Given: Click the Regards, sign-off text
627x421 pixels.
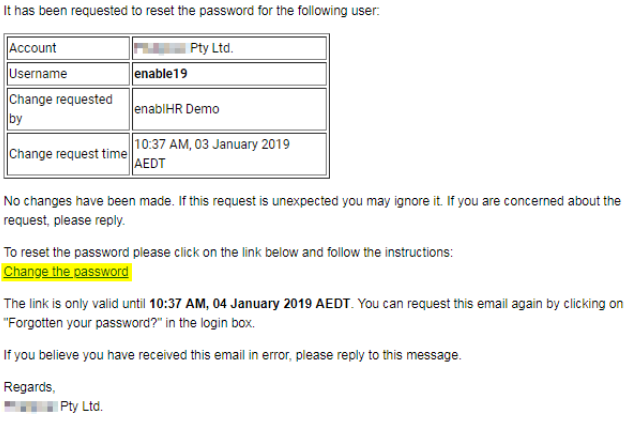Looking at the screenshot, I should click(x=30, y=387).
